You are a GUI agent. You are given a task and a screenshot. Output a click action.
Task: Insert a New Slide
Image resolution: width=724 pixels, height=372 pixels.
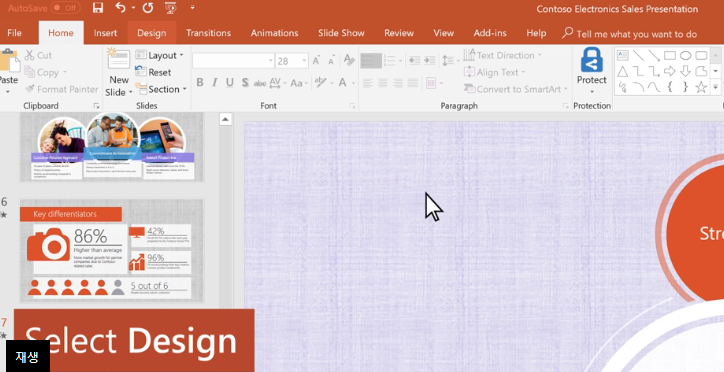(x=119, y=72)
